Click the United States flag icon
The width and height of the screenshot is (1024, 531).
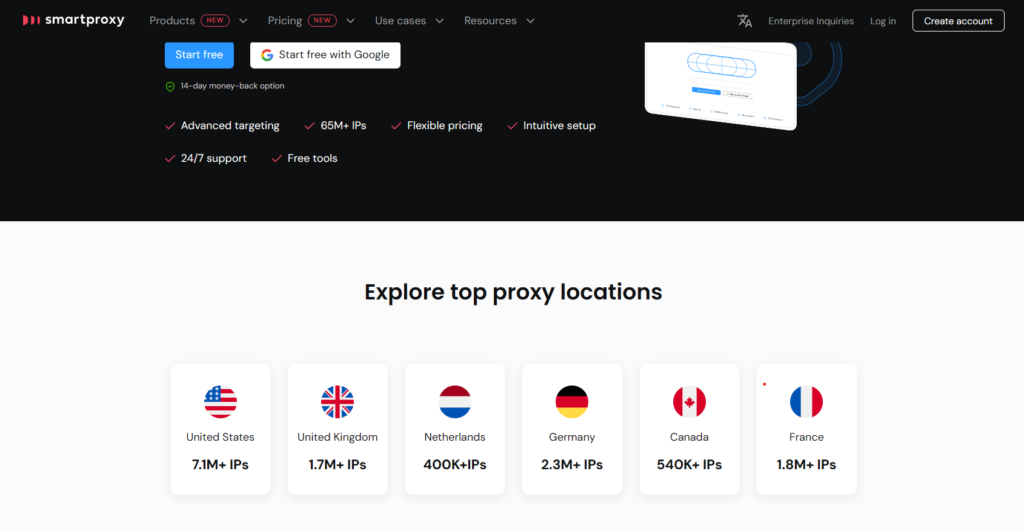pyautogui.click(x=220, y=402)
